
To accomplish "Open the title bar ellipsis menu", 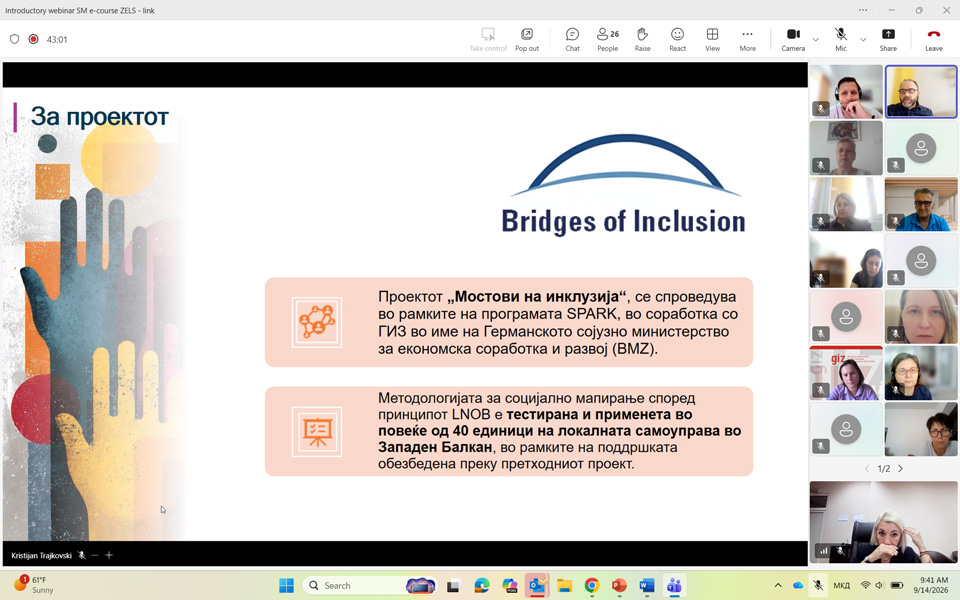I will click(x=863, y=10).
